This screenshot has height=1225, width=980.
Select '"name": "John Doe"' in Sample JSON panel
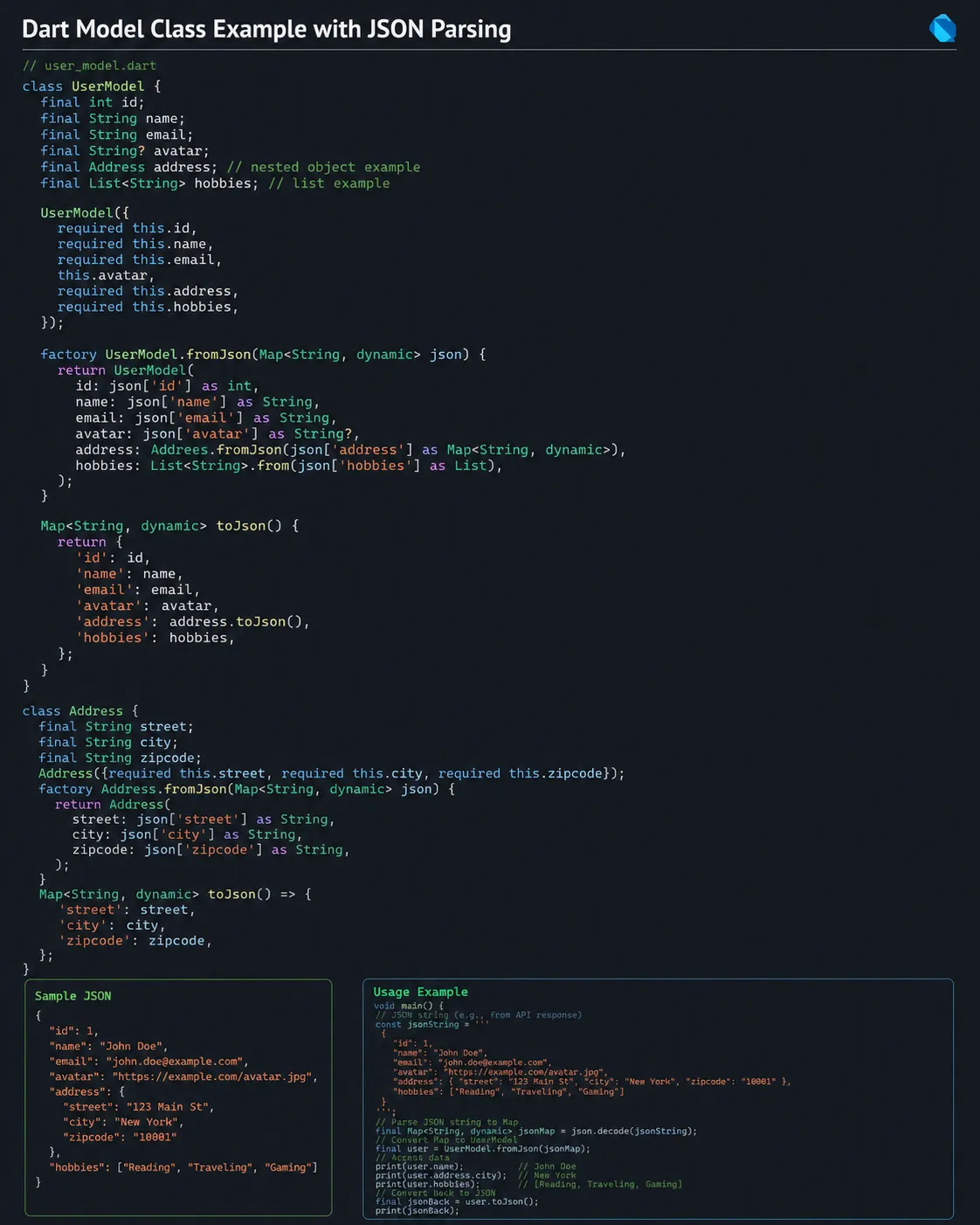tap(108, 1046)
